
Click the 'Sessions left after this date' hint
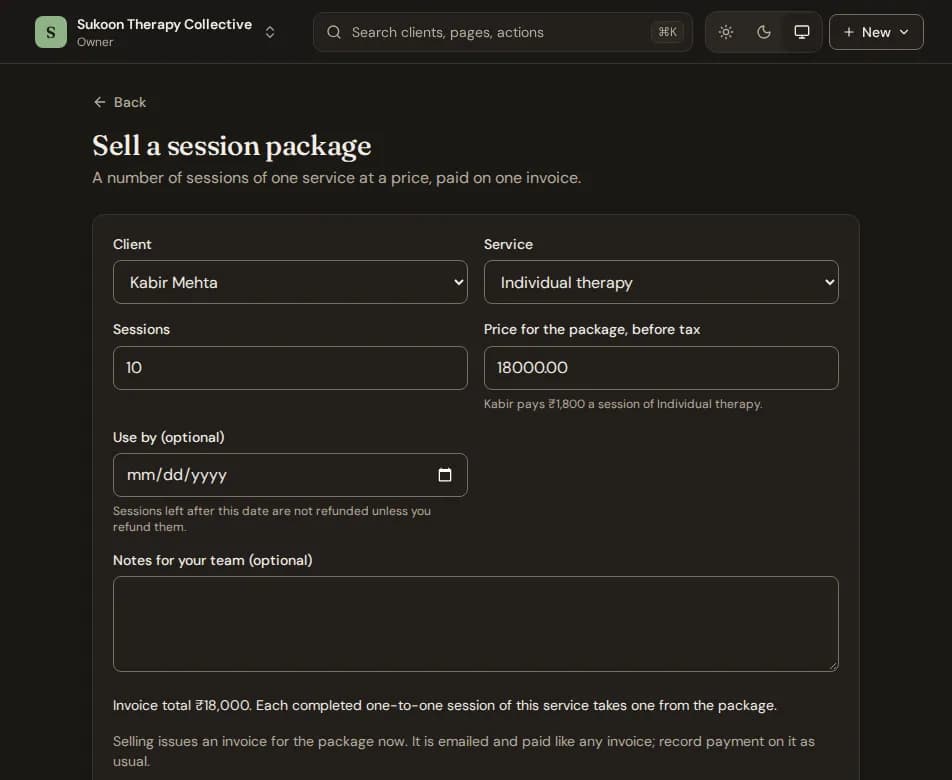point(272,519)
